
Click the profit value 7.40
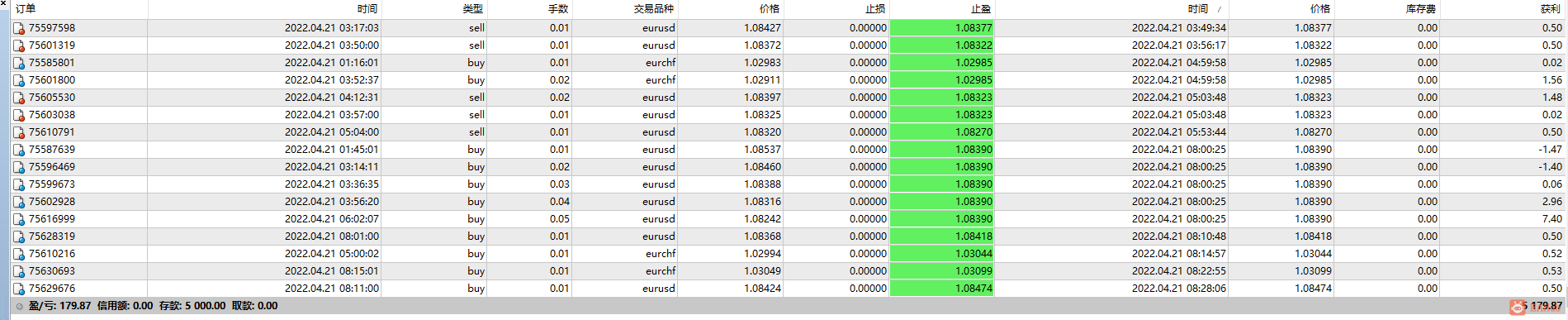[x=1551, y=219]
